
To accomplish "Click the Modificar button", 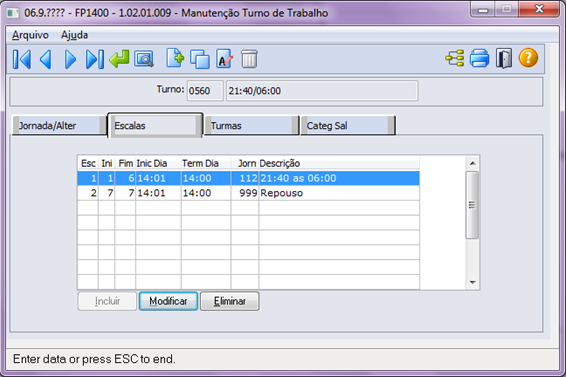I will [x=168, y=301].
